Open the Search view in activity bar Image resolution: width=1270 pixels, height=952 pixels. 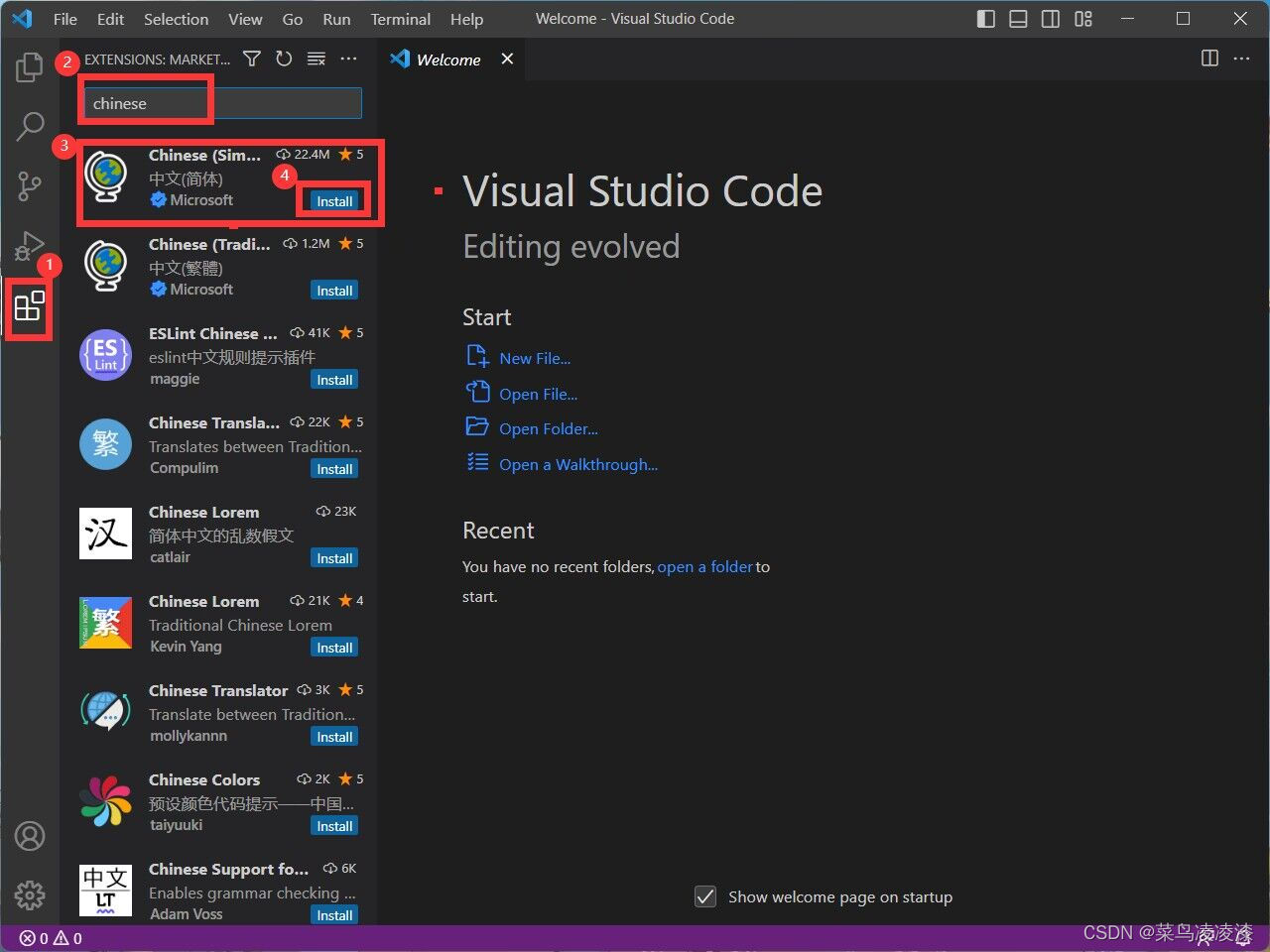(x=30, y=126)
